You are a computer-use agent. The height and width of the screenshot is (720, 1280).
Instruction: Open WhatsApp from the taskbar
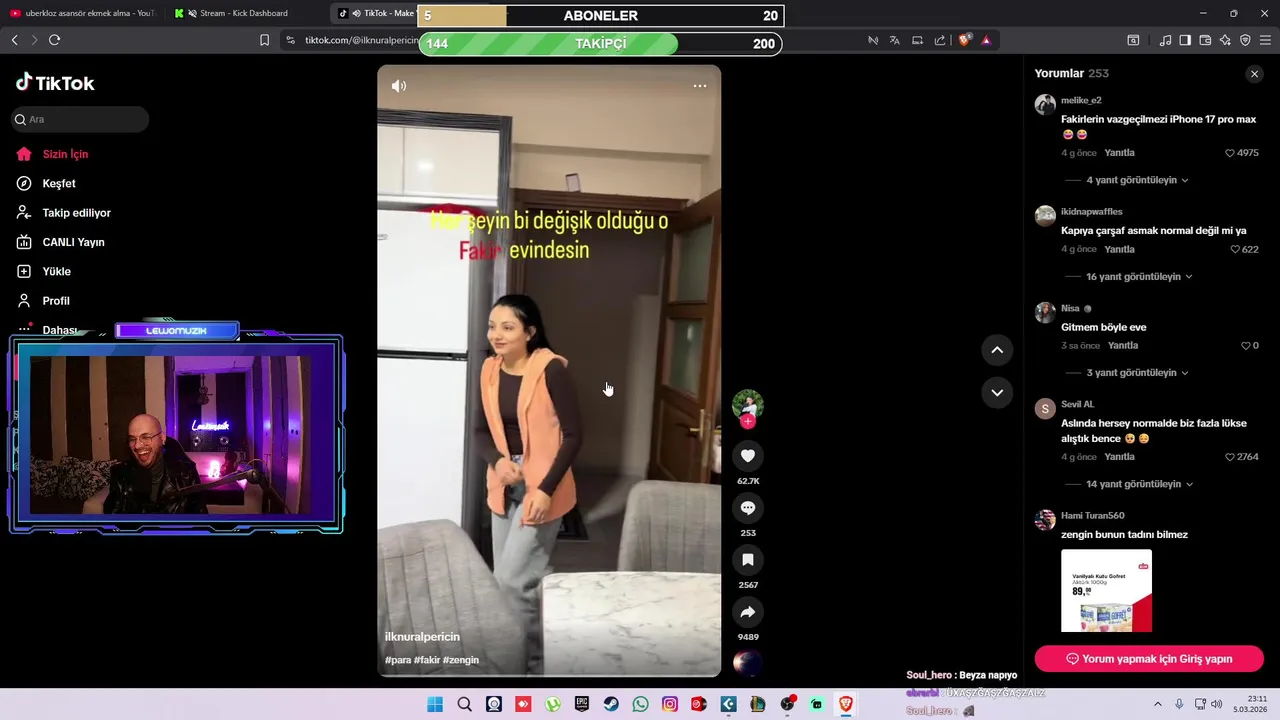(640, 704)
